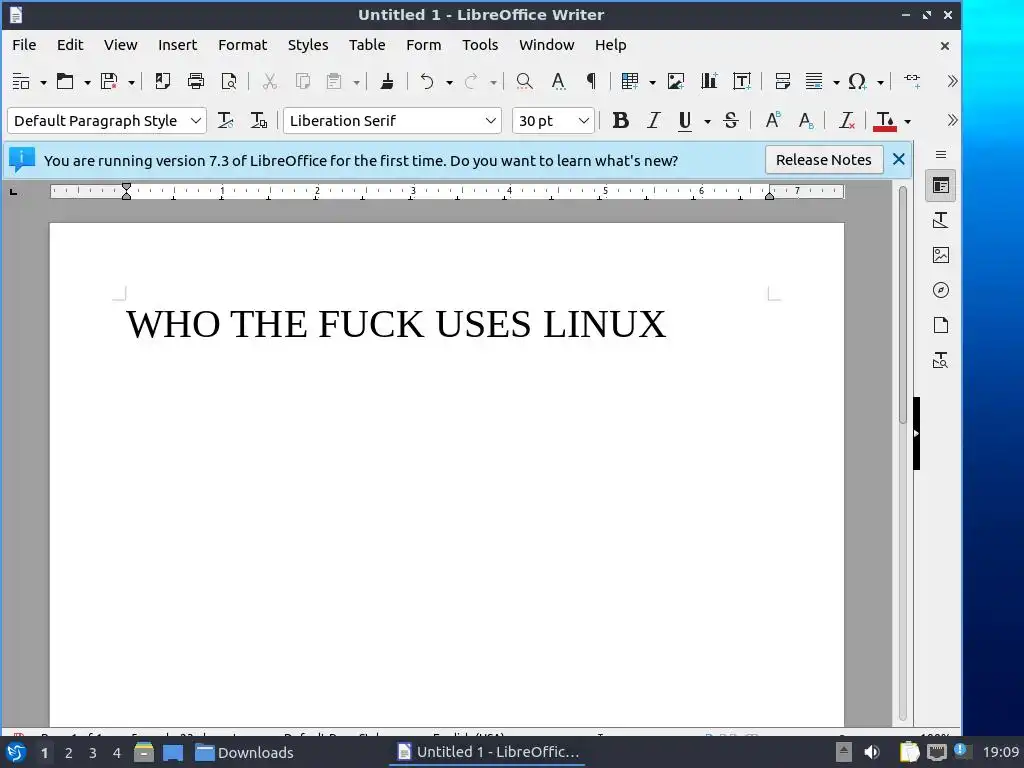Open the underline style dropdown arrow

click(707, 121)
